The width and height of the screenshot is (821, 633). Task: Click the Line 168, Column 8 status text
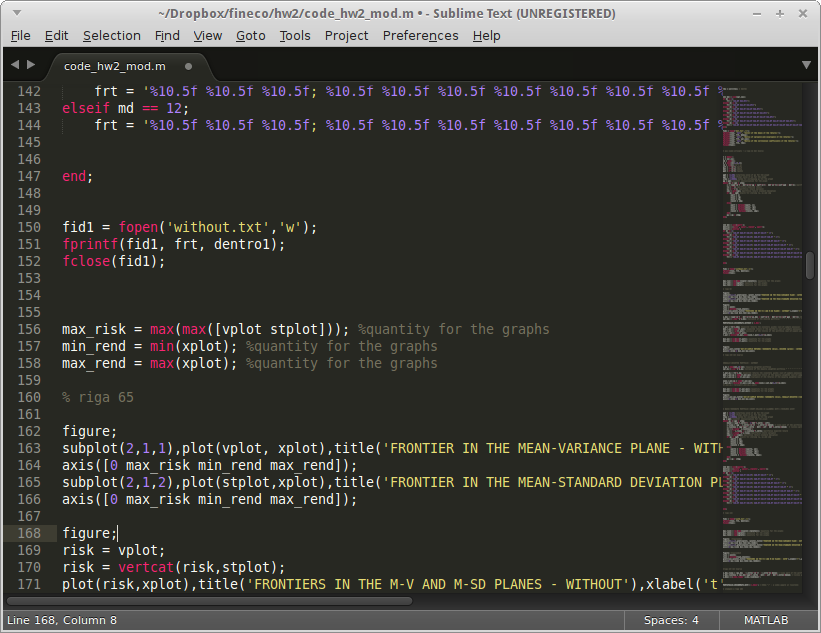(x=62, y=621)
